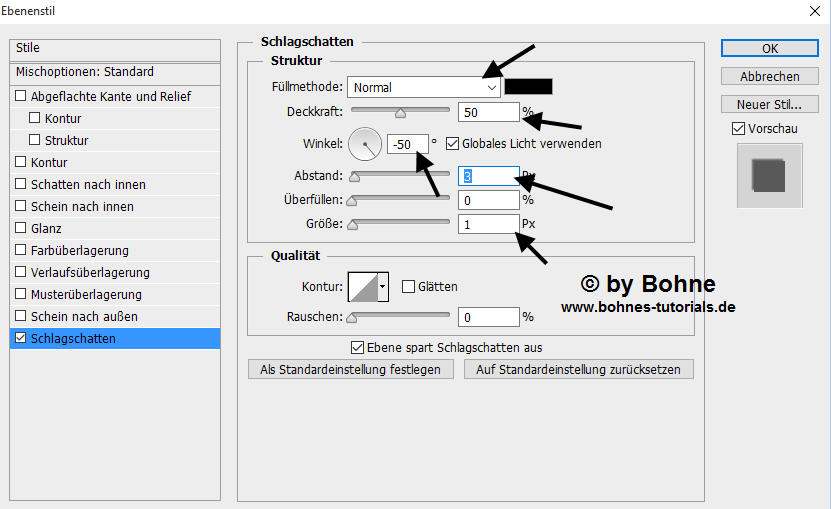The width and height of the screenshot is (831, 509).
Task: Click the black shadow color swatch
Action: [x=529, y=88]
